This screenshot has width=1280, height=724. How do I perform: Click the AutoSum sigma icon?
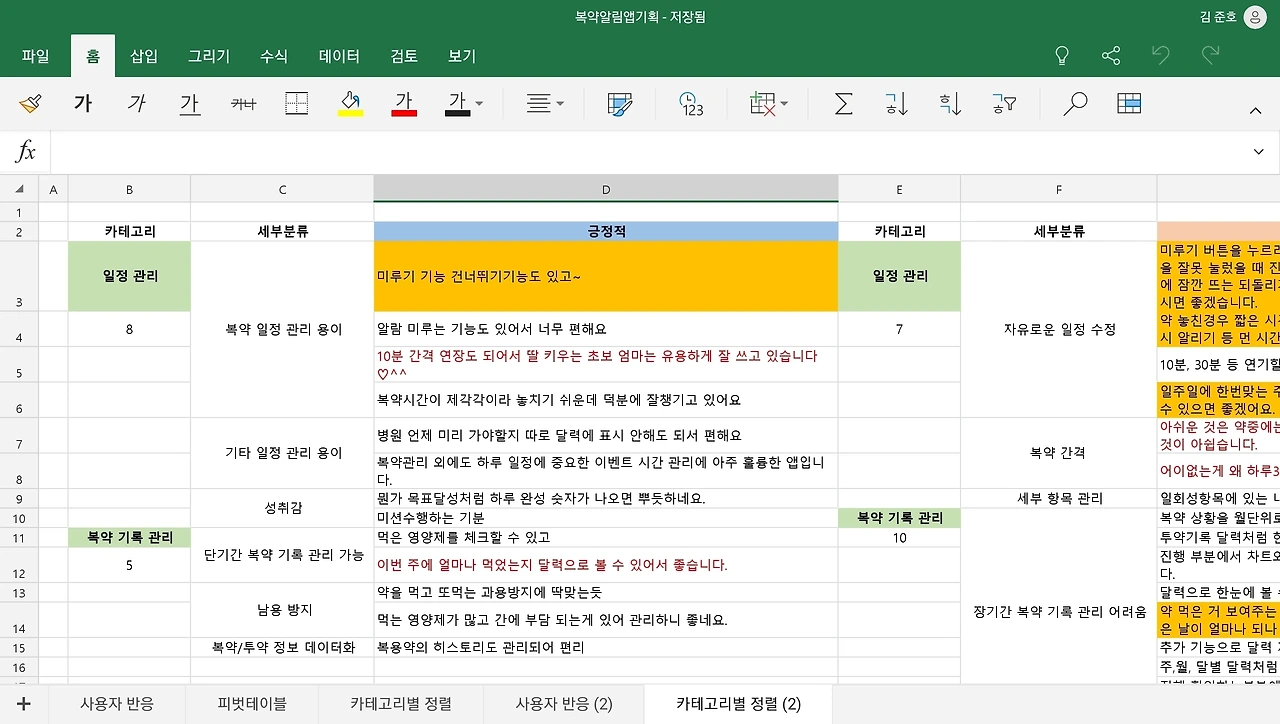tap(843, 103)
